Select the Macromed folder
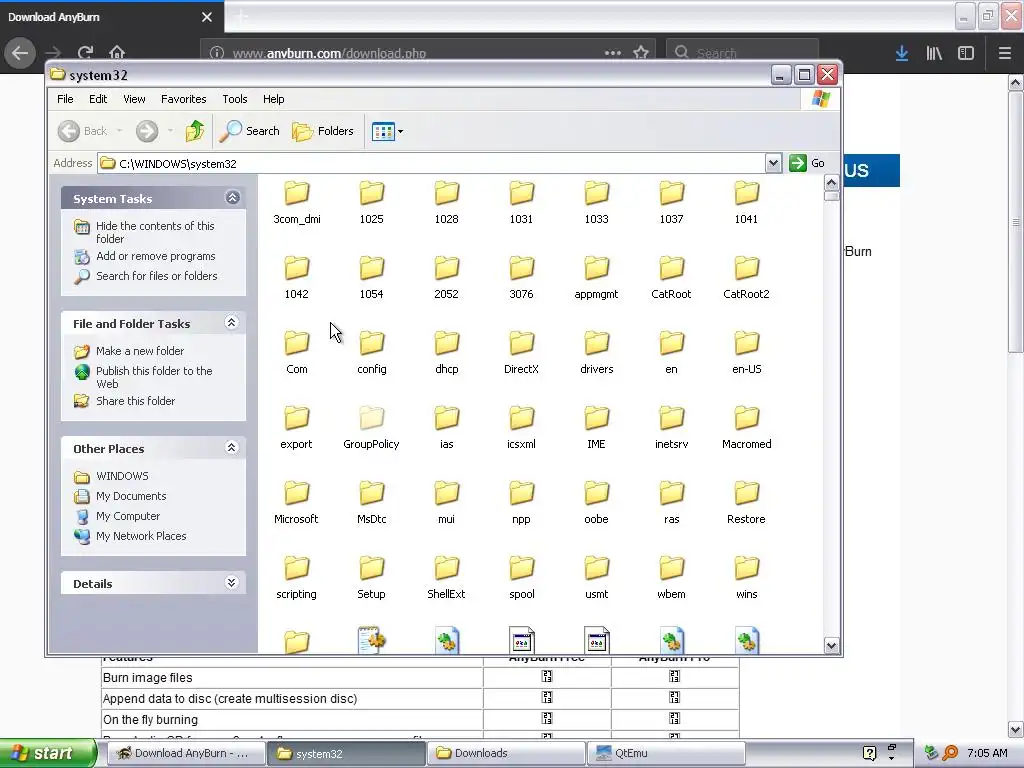This screenshot has width=1024, height=768. [x=746, y=428]
